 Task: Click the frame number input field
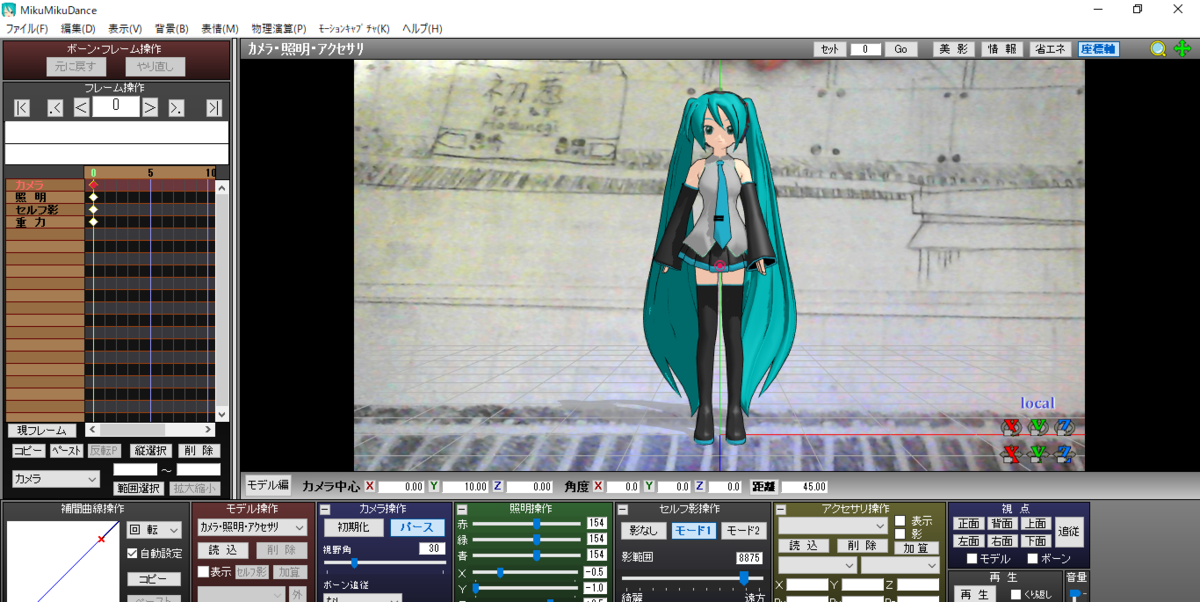pyautogui.click(x=116, y=107)
